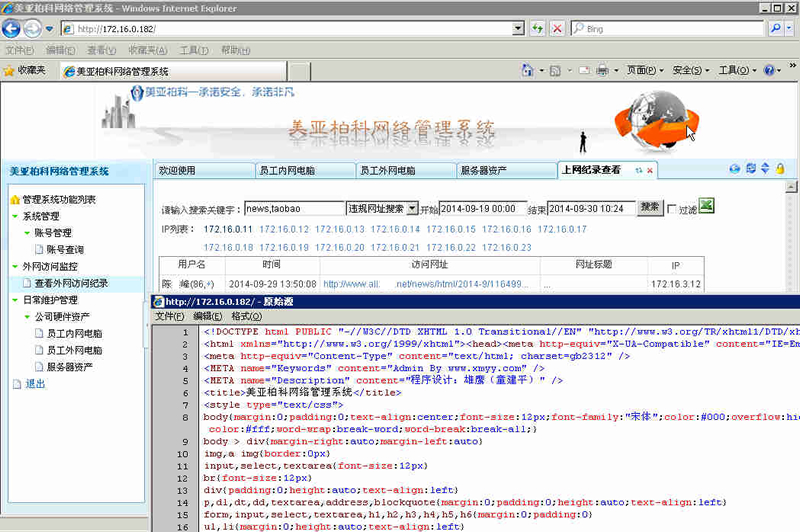
Task: Click the search keyword input field
Action: [x=294, y=209]
